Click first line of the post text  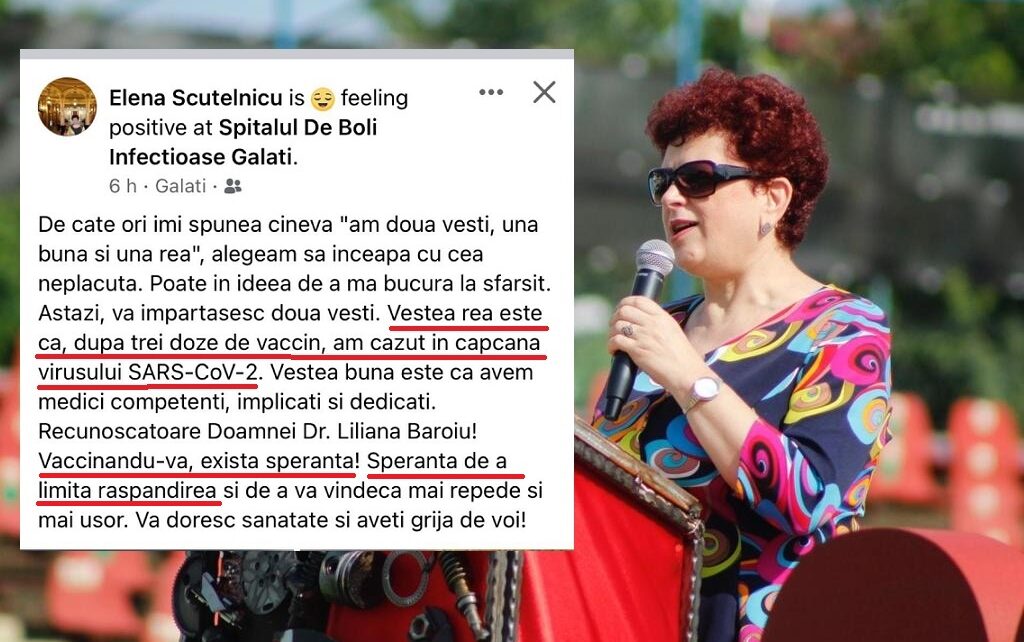point(288,225)
